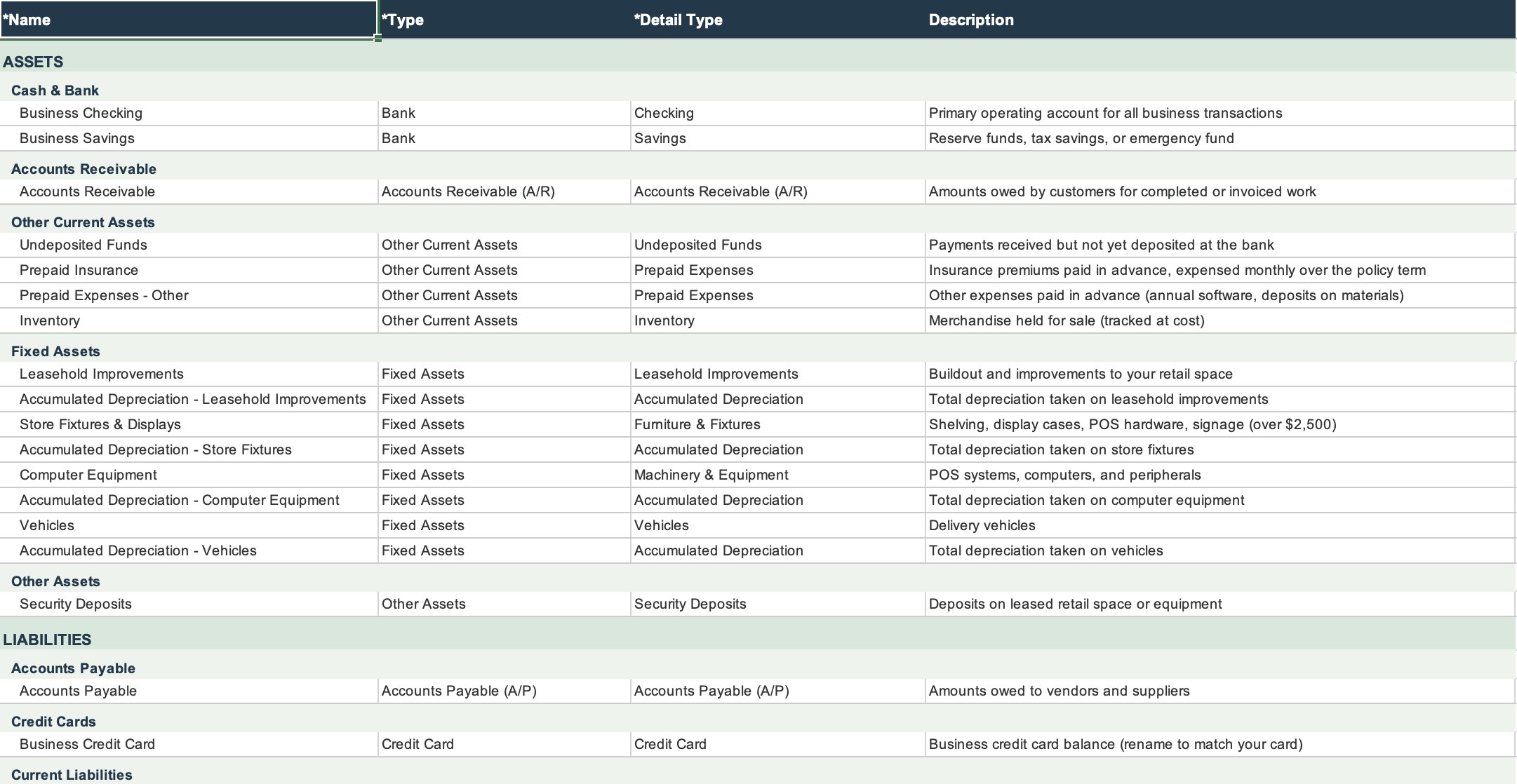Click 'Business credit card balance' description
Image resolution: width=1517 pixels, height=784 pixels.
click(1221, 745)
